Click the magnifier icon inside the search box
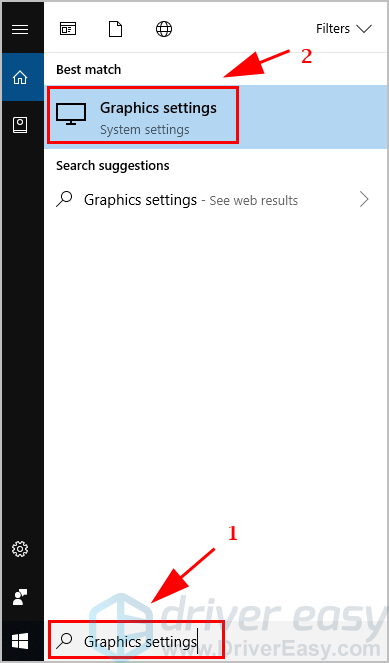Image resolution: width=389 pixels, height=663 pixels. tap(64, 641)
